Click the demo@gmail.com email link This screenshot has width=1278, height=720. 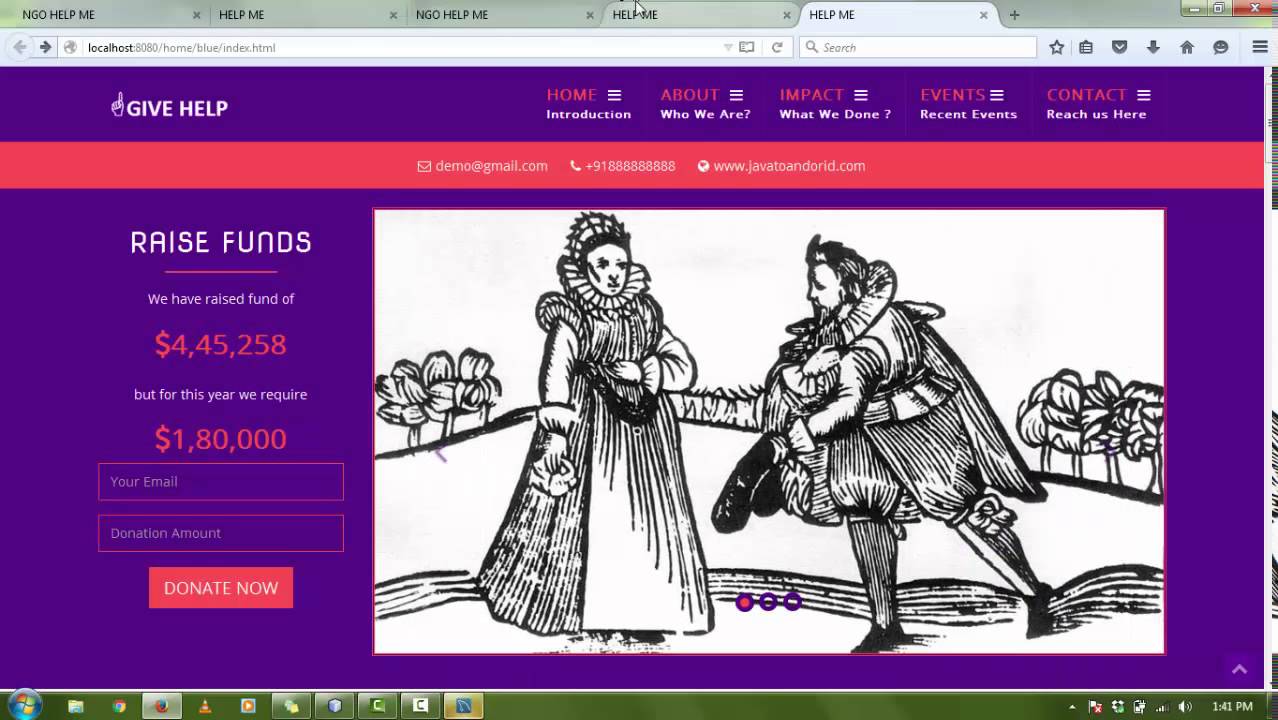491,166
